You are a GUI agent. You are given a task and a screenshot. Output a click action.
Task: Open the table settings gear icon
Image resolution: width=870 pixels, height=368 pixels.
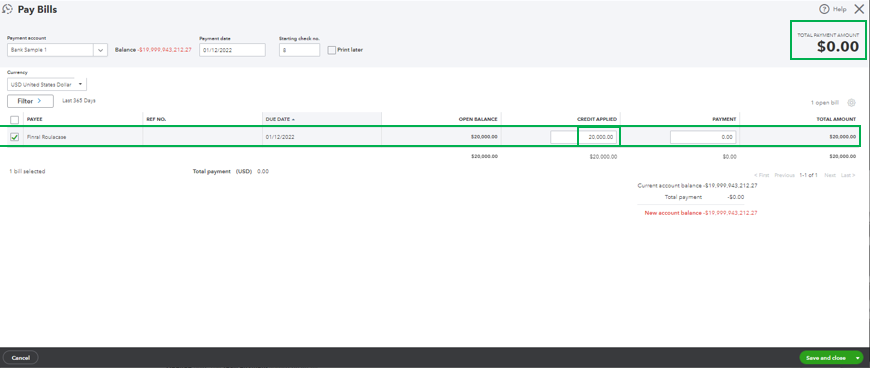tap(852, 103)
